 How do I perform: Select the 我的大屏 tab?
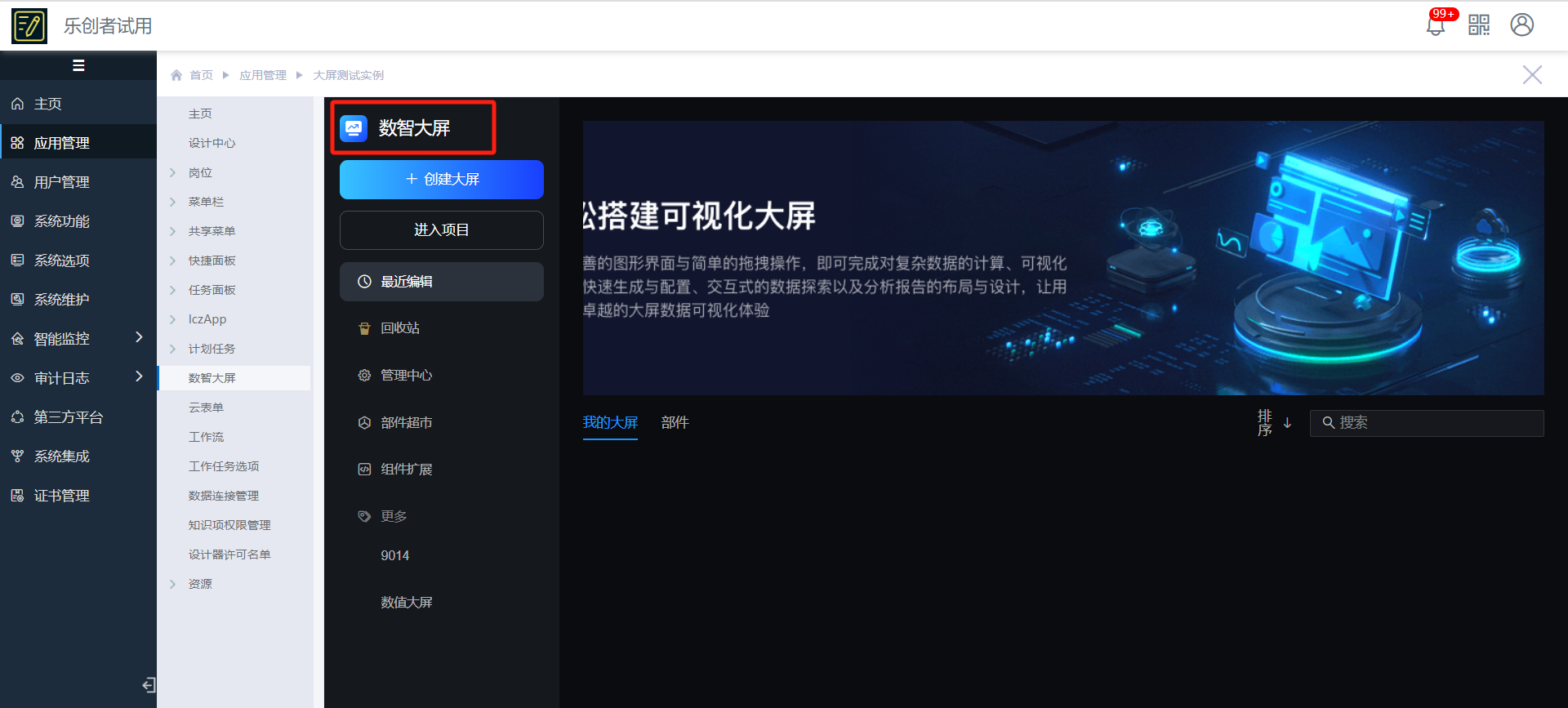point(610,423)
